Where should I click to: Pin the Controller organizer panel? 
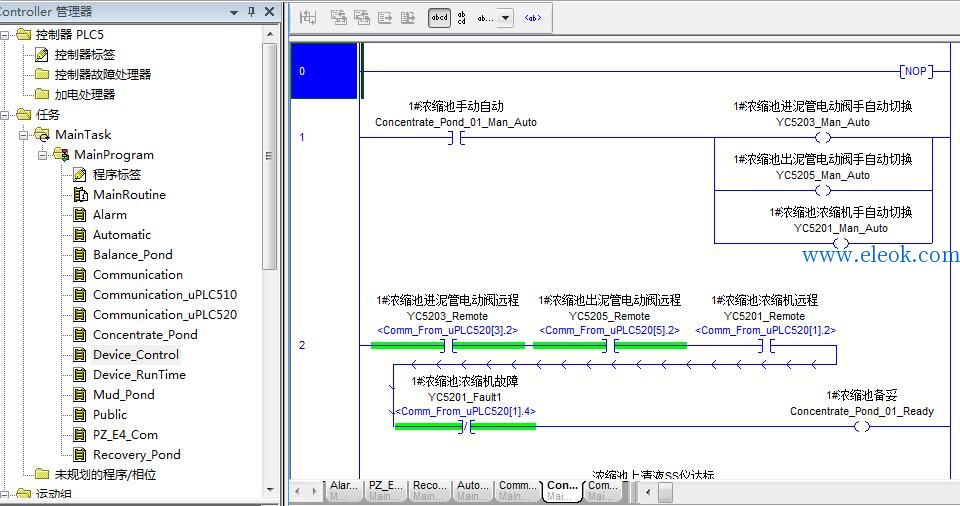coord(252,12)
